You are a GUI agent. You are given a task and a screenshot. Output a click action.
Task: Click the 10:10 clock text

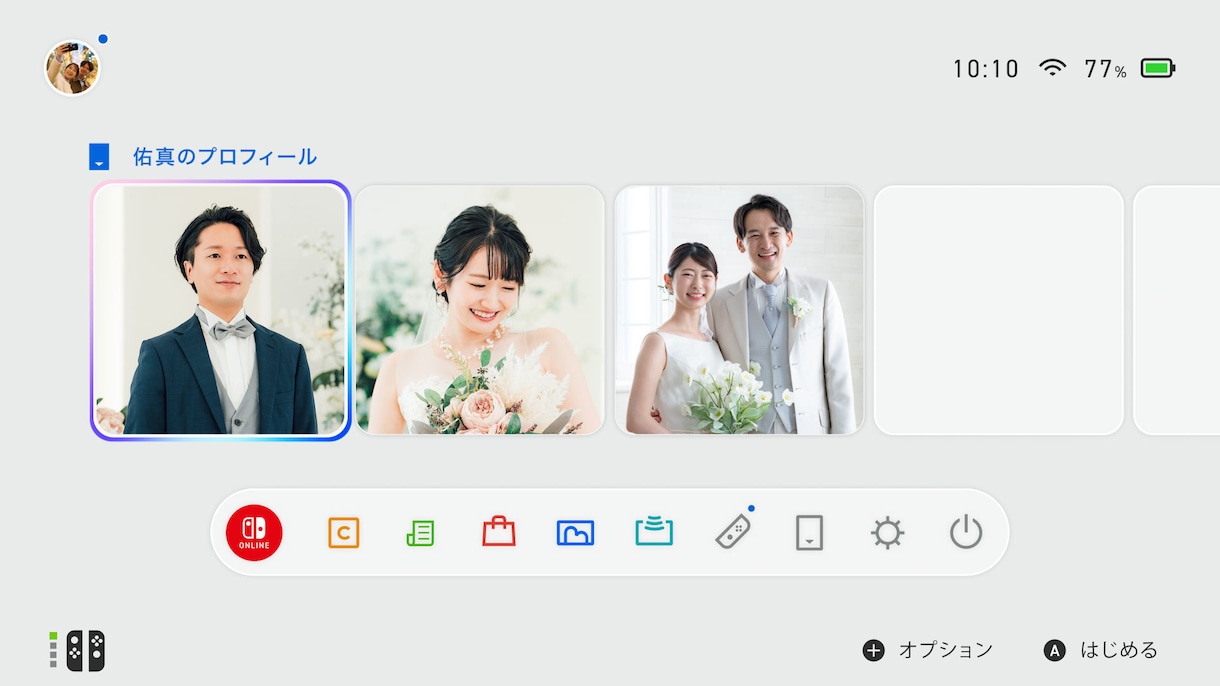[x=985, y=69]
